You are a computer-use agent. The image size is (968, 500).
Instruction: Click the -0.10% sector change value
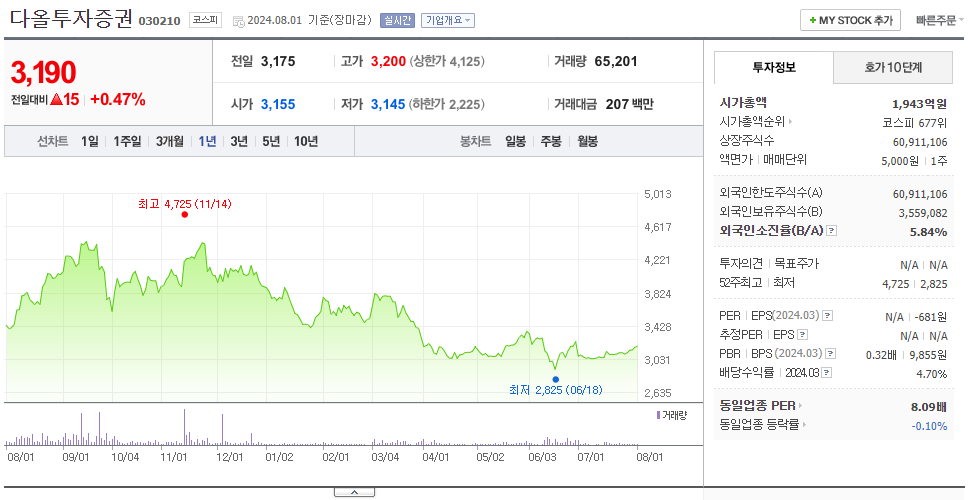point(929,426)
